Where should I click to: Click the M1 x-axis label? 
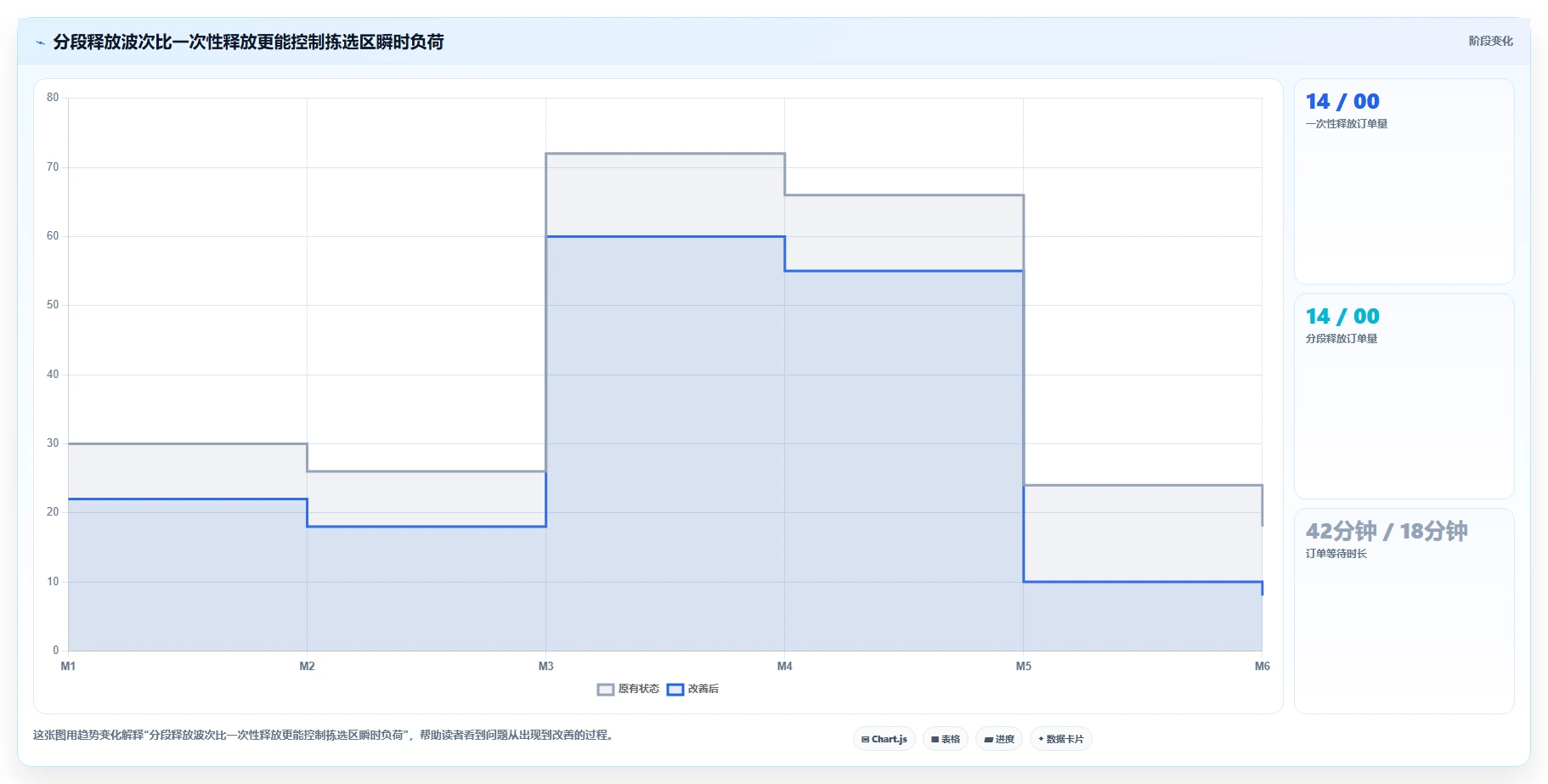pyautogui.click(x=68, y=666)
